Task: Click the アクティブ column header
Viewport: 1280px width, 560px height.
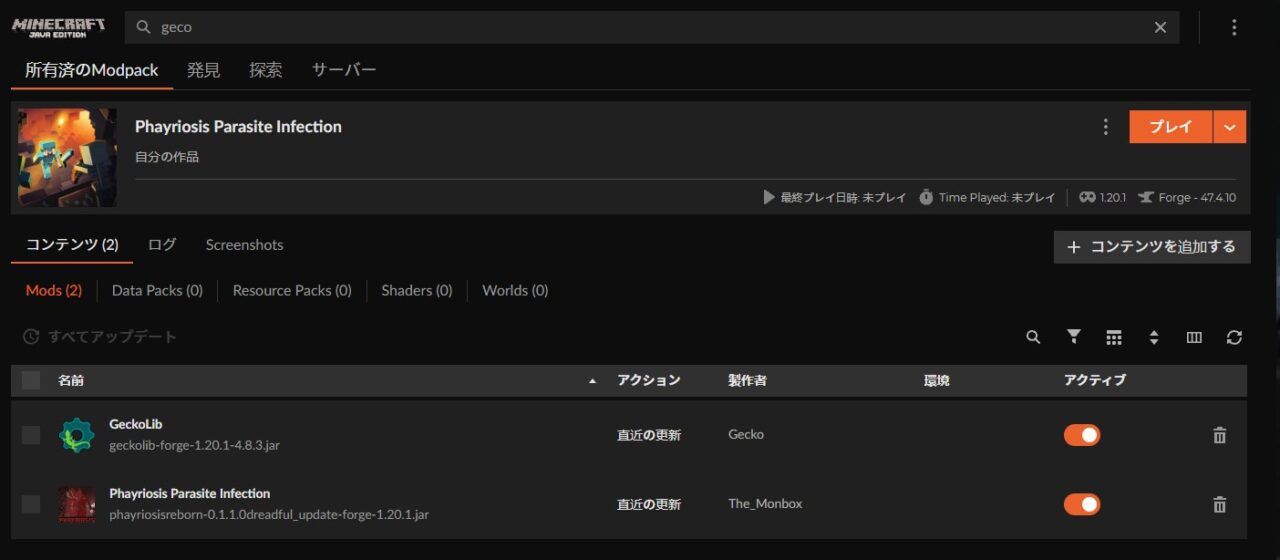Action: 1095,380
